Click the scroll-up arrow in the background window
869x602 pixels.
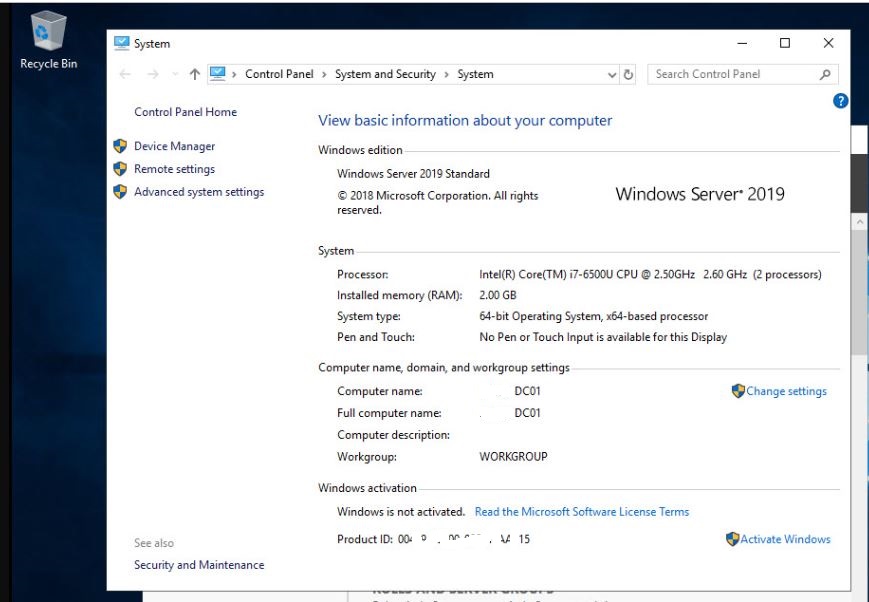860,222
